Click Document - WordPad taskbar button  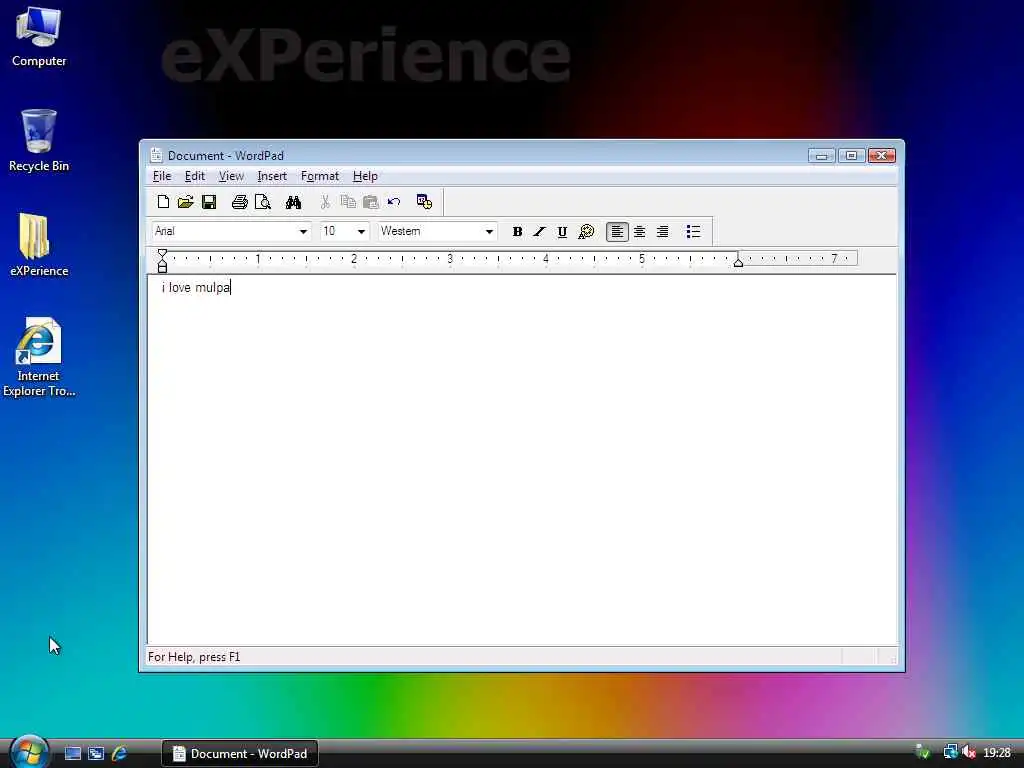point(240,754)
